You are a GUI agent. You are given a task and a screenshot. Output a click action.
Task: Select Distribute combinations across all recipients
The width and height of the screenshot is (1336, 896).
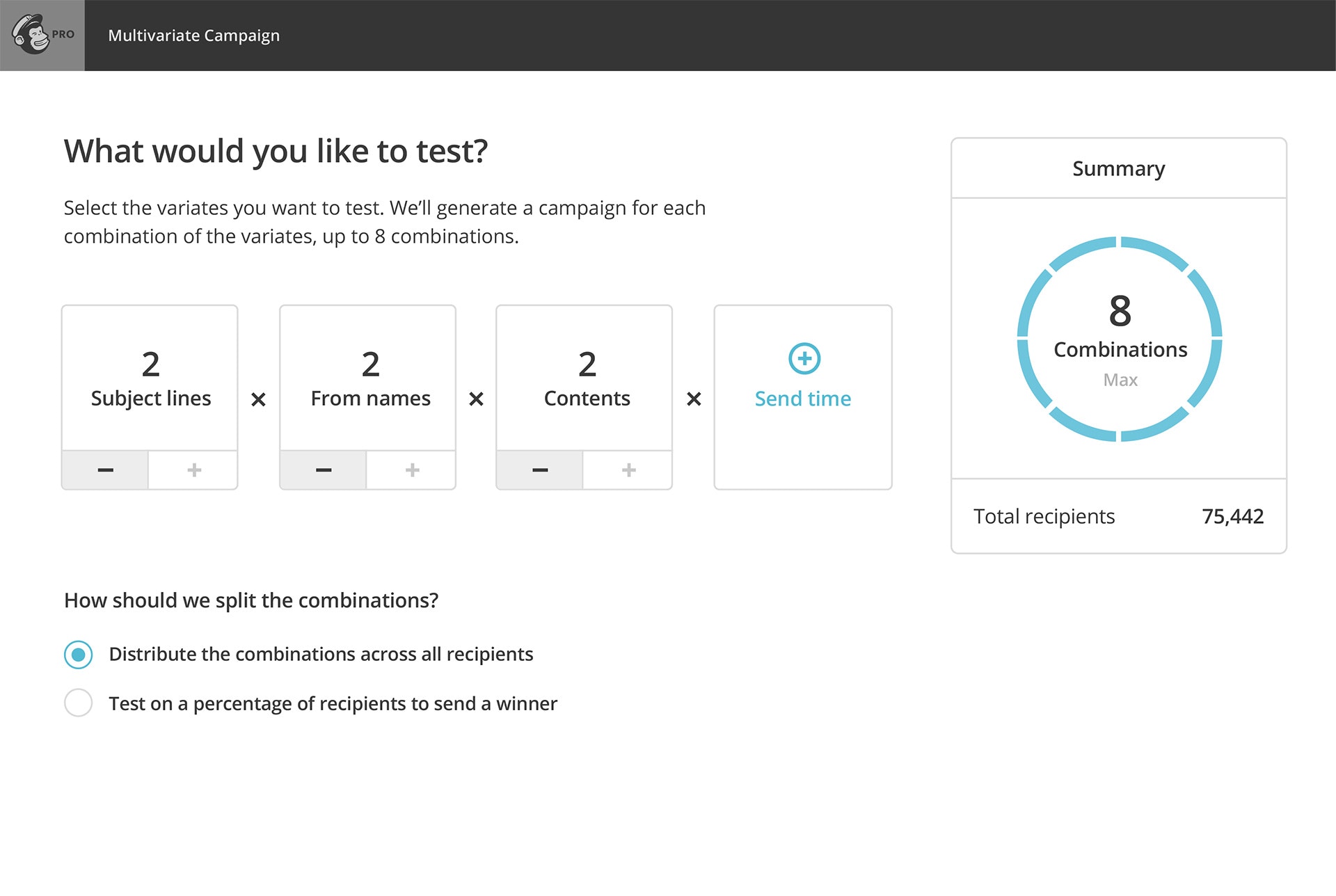[79, 655]
